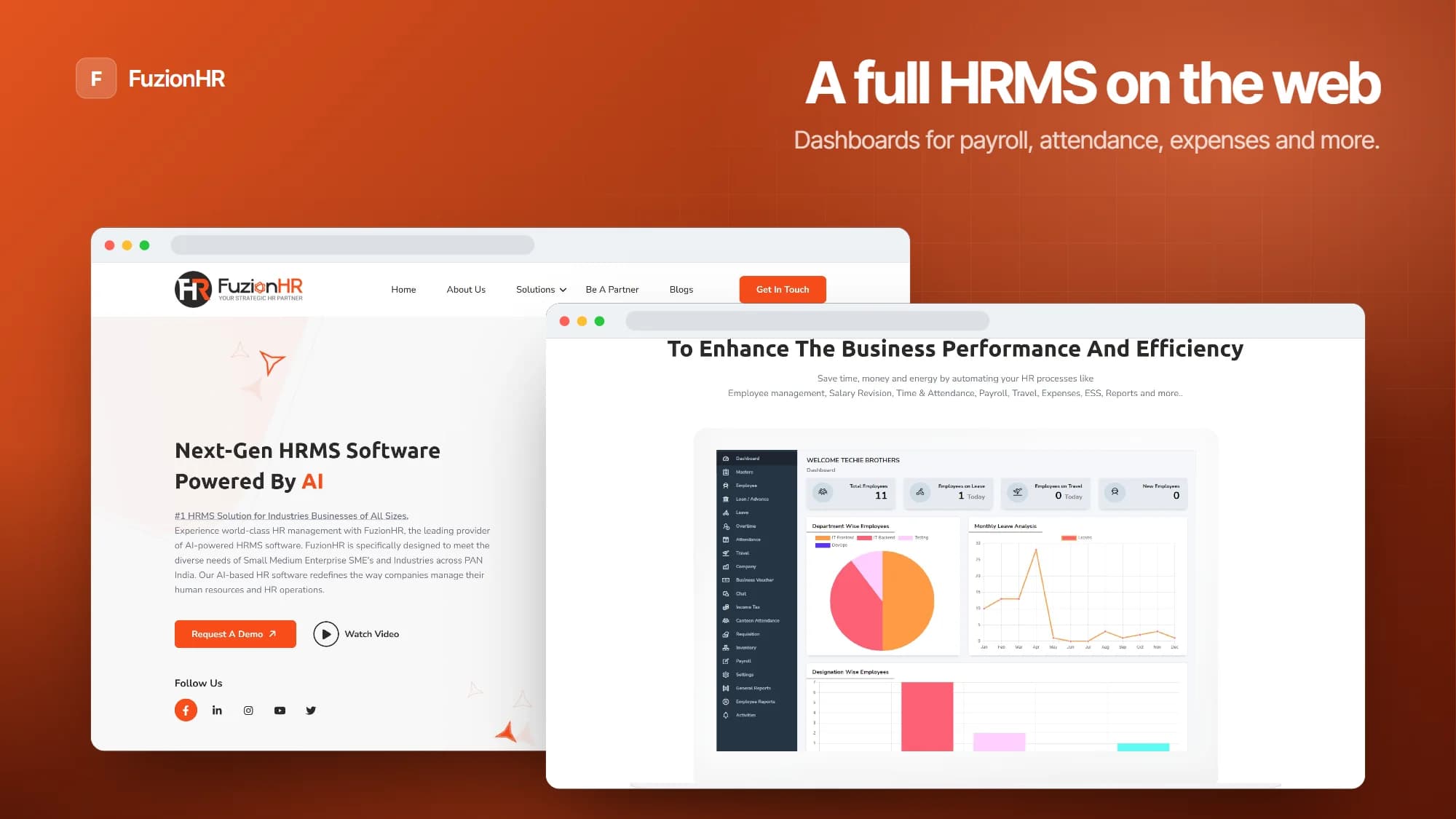This screenshot has width=1456, height=819.
Task: Open the Instagram social icon
Action: (x=248, y=711)
